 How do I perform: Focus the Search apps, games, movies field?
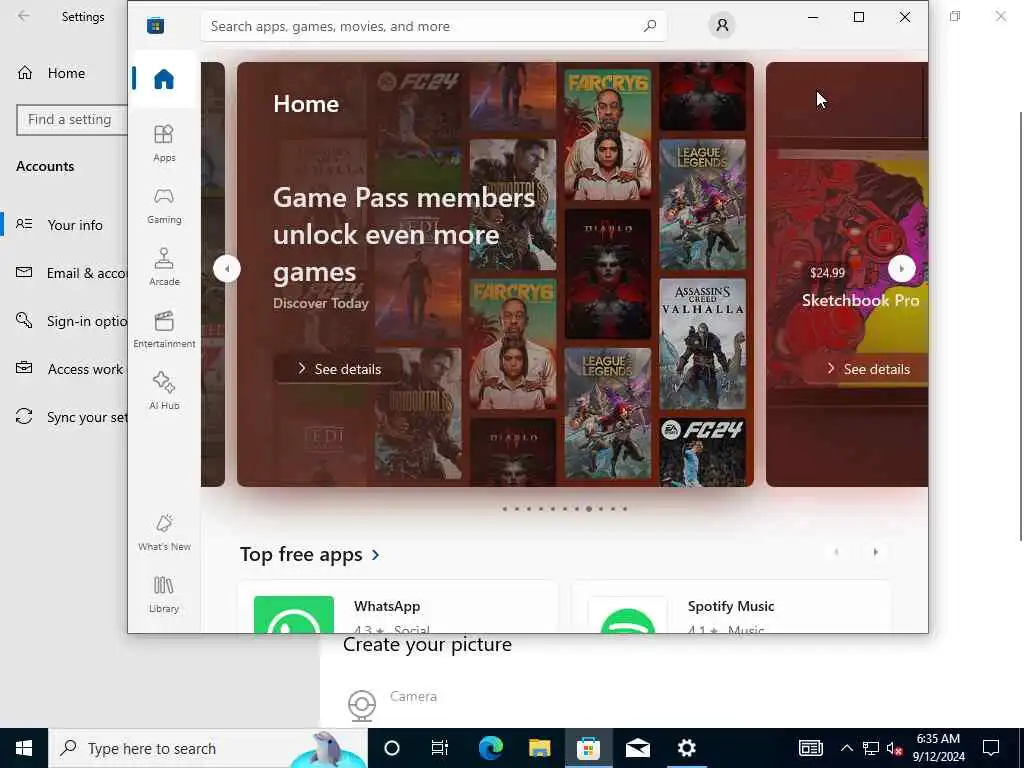click(434, 26)
